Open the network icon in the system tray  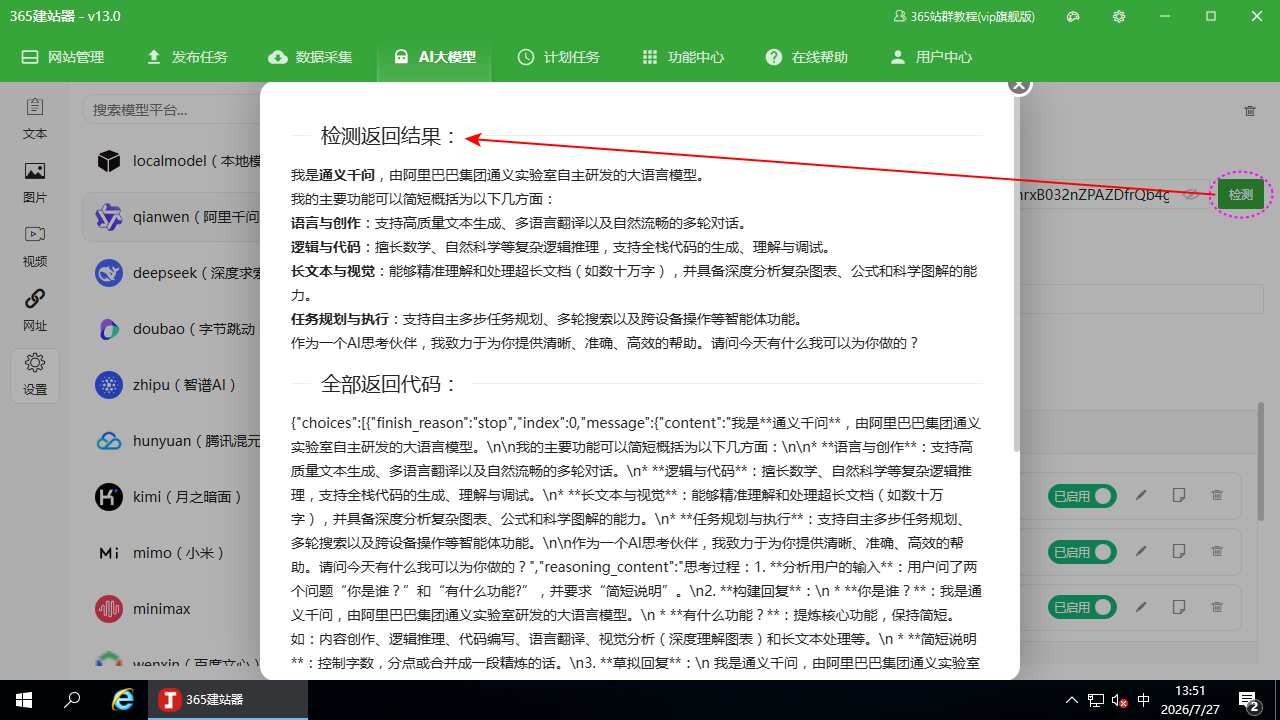point(1096,700)
